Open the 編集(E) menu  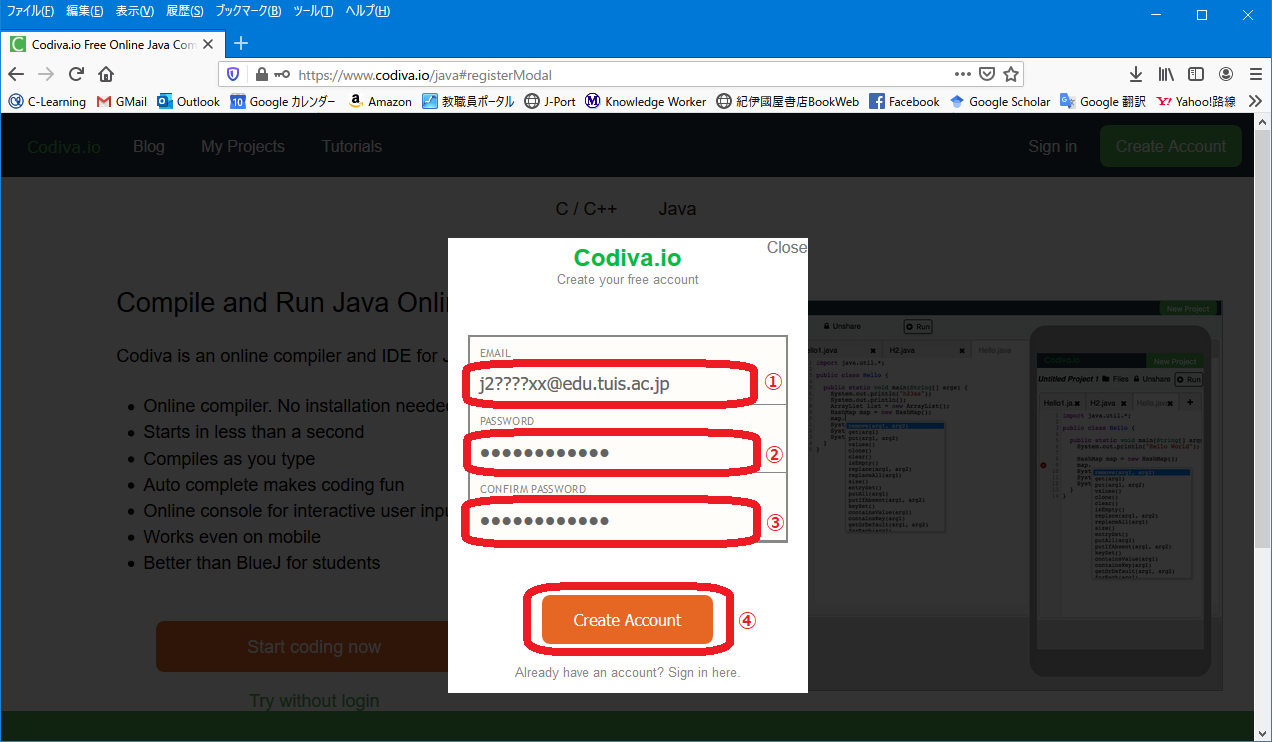coord(85,11)
